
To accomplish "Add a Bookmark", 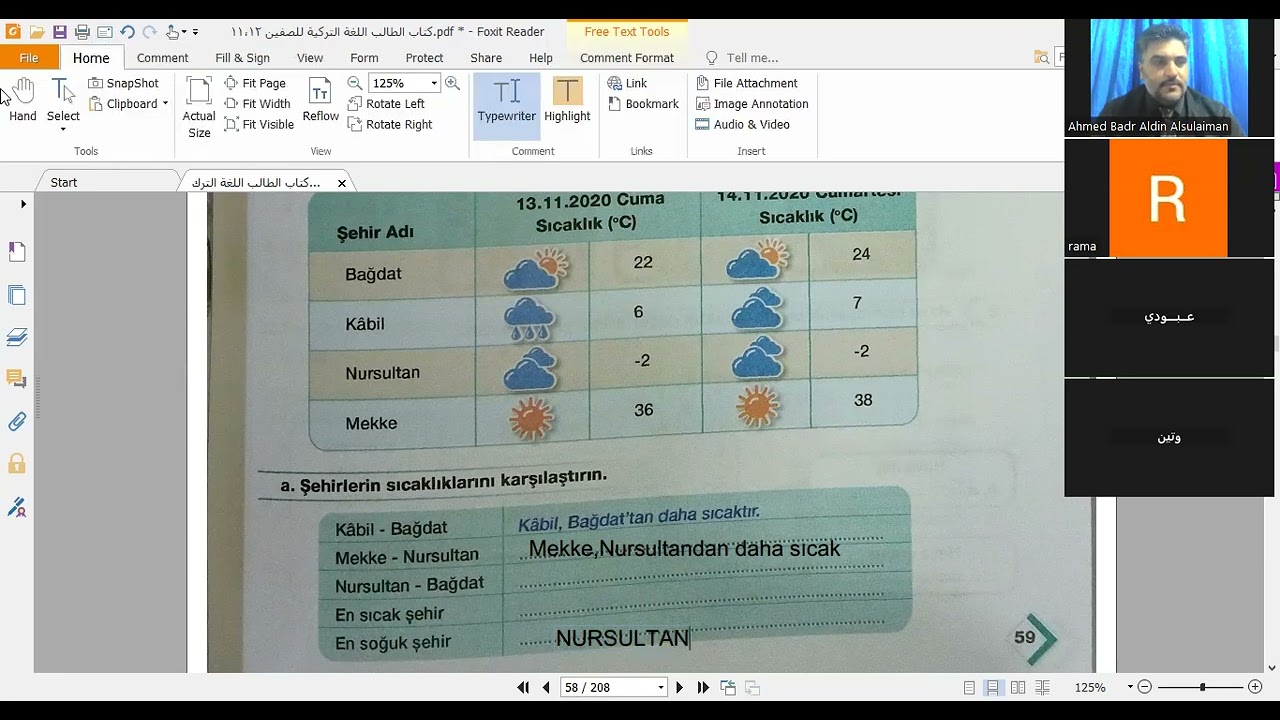I will pos(643,104).
